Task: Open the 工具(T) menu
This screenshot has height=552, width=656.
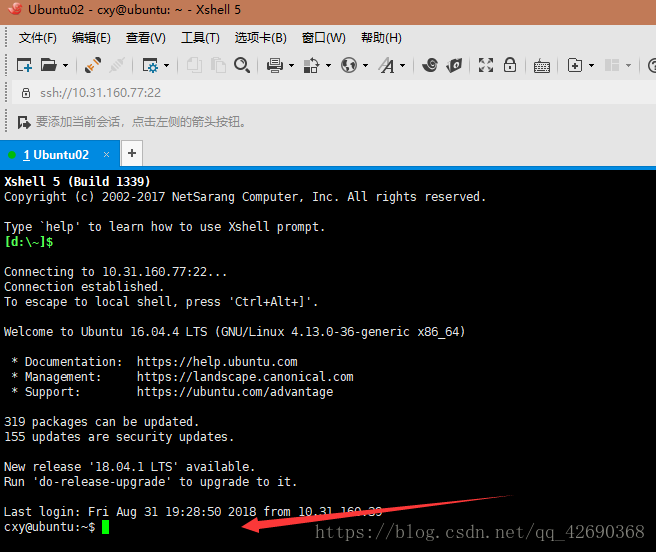Action: [x=200, y=38]
